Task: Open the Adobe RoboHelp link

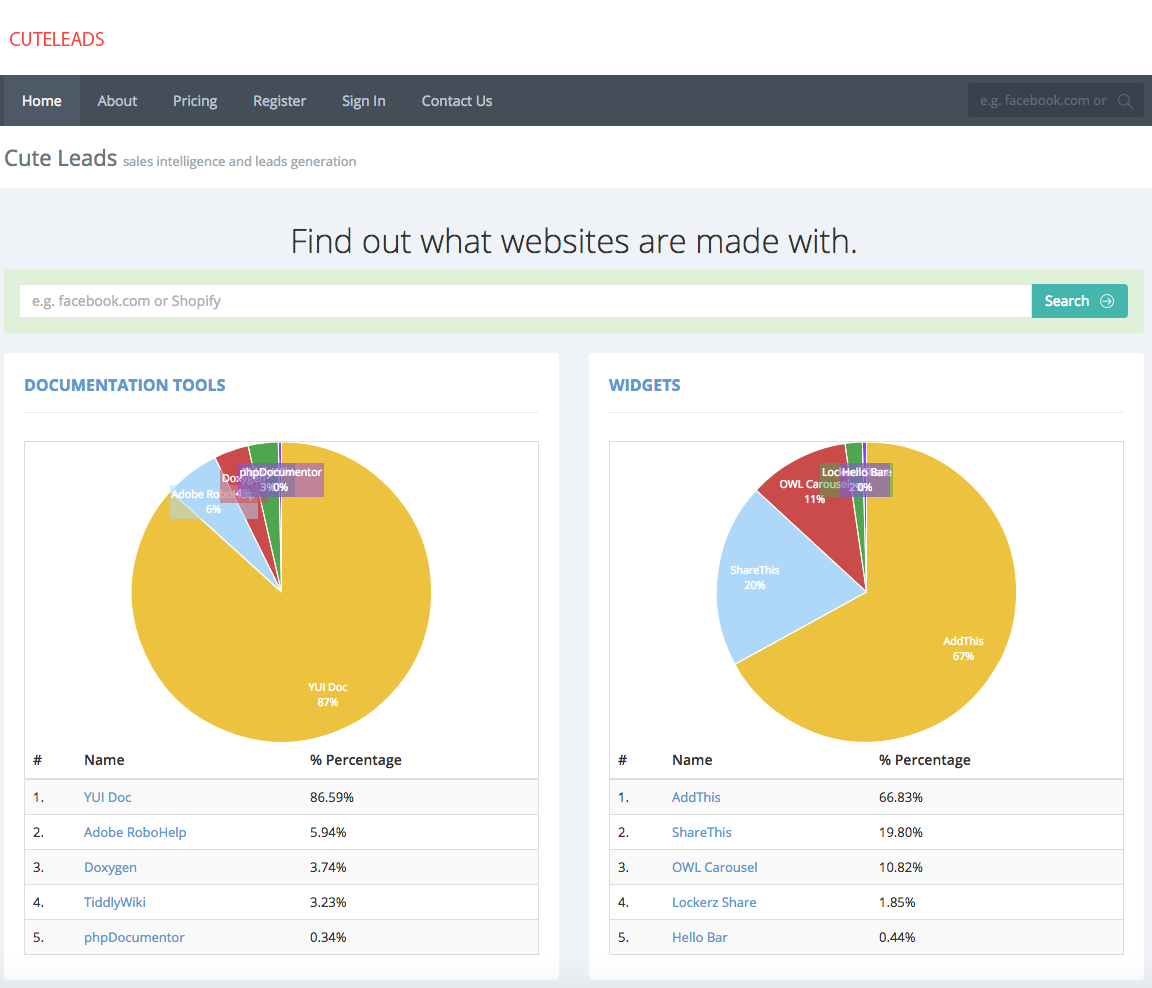Action: pos(135,832)
